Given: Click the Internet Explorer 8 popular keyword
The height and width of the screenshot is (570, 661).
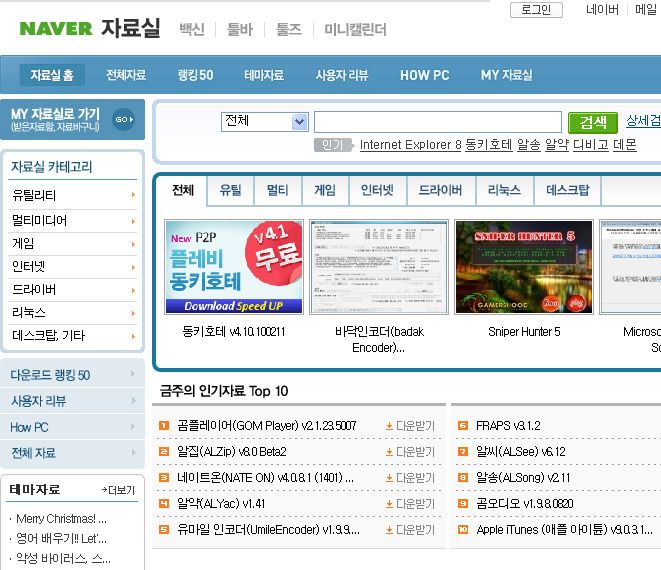Looking at the screenshot, I should (x=411, y=145).
